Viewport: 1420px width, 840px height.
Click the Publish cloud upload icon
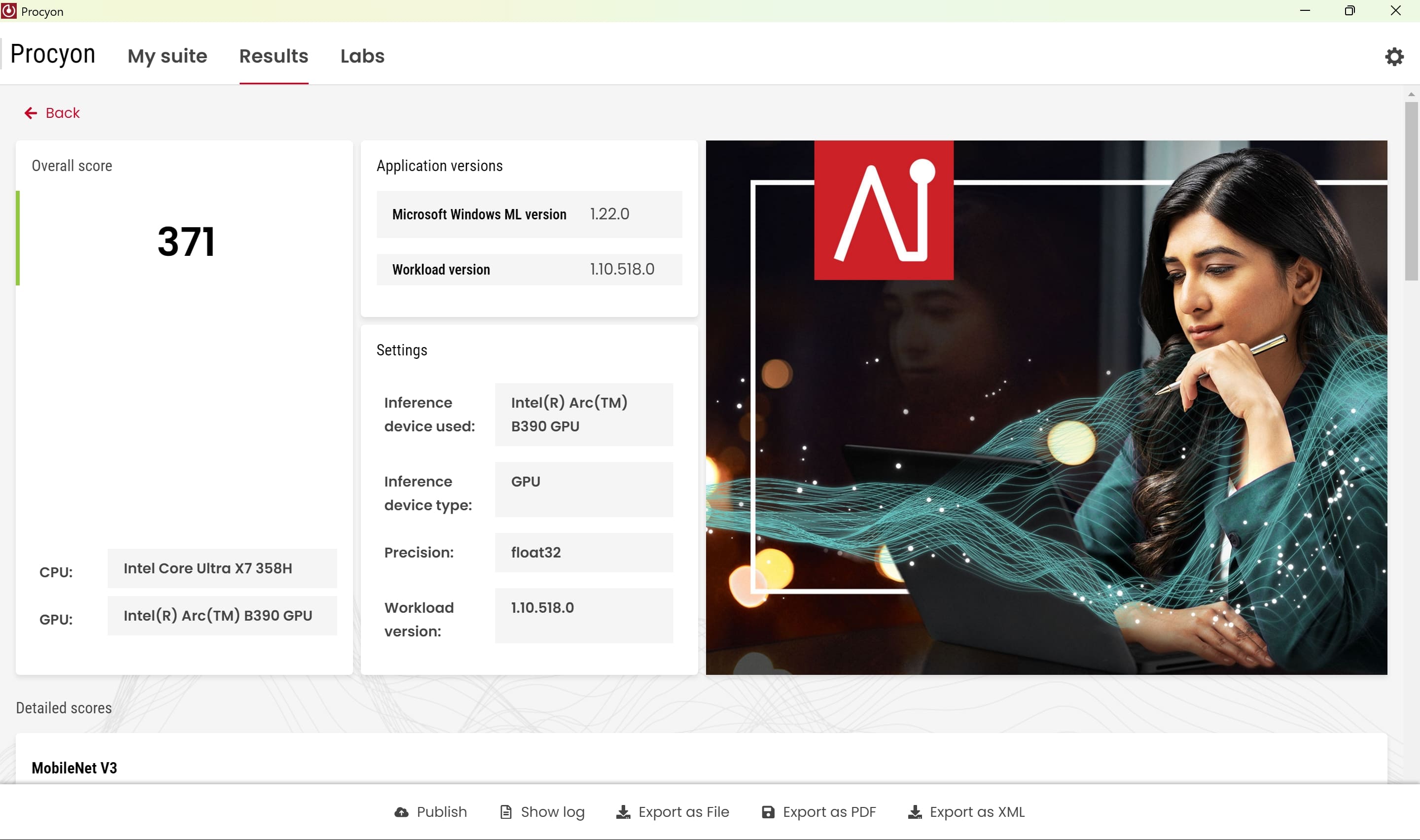coord(401,812)
